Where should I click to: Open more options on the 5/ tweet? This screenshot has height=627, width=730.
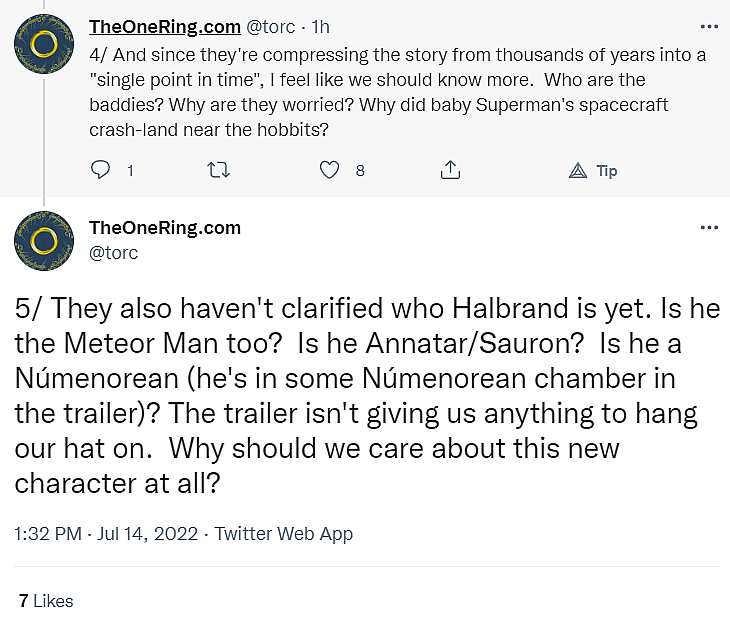[x=709, y=228]
